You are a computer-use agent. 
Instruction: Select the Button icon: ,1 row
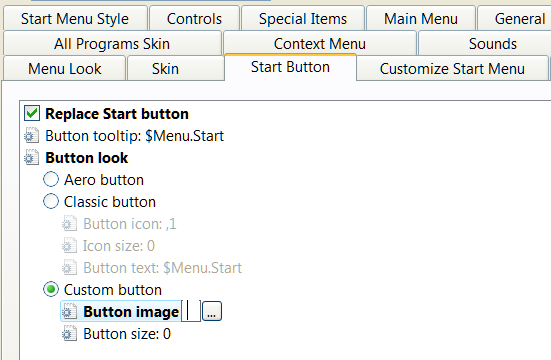tap(130, 224)
